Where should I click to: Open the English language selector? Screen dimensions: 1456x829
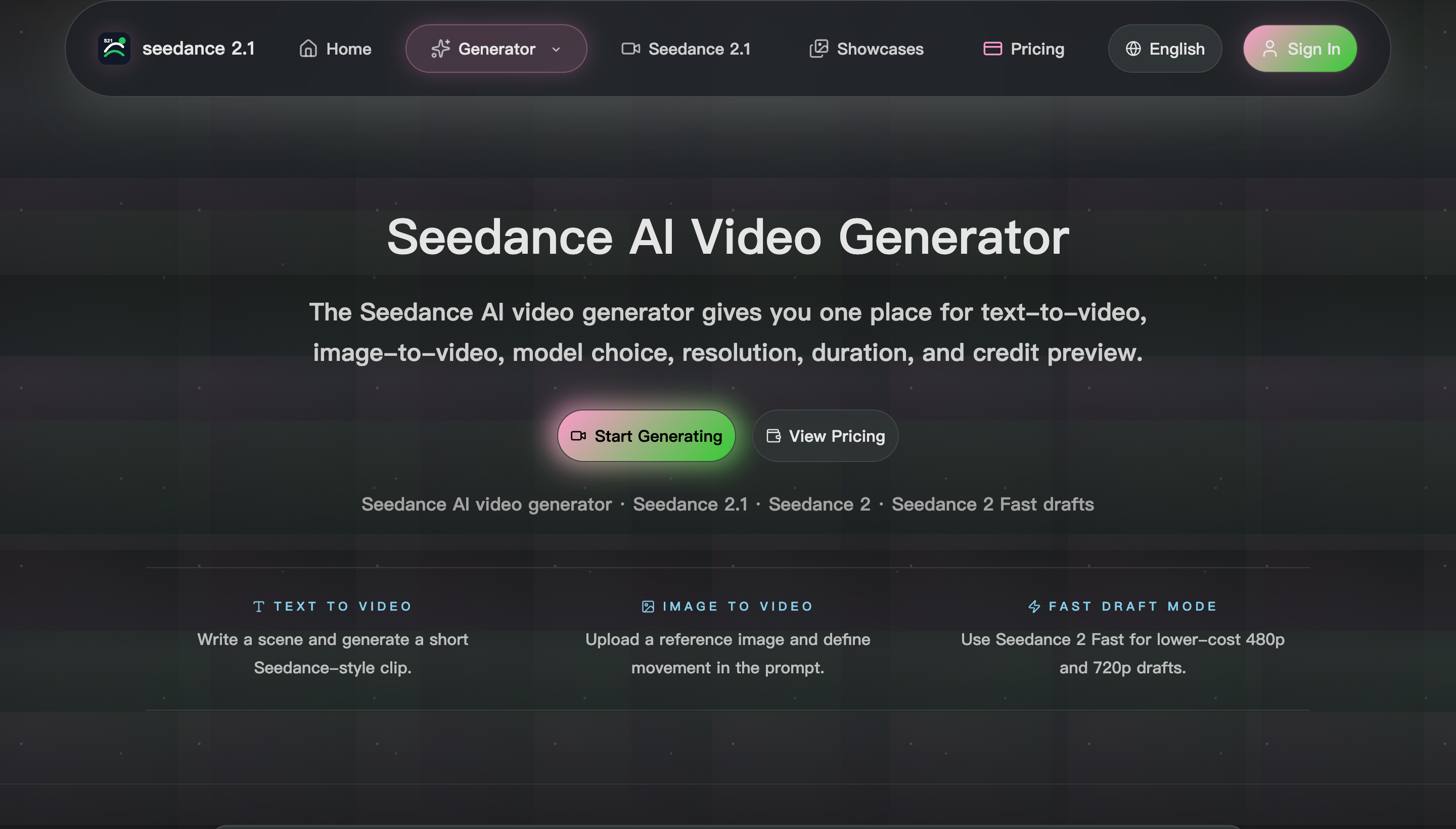pyautogui.click(x=1165, y=49)
